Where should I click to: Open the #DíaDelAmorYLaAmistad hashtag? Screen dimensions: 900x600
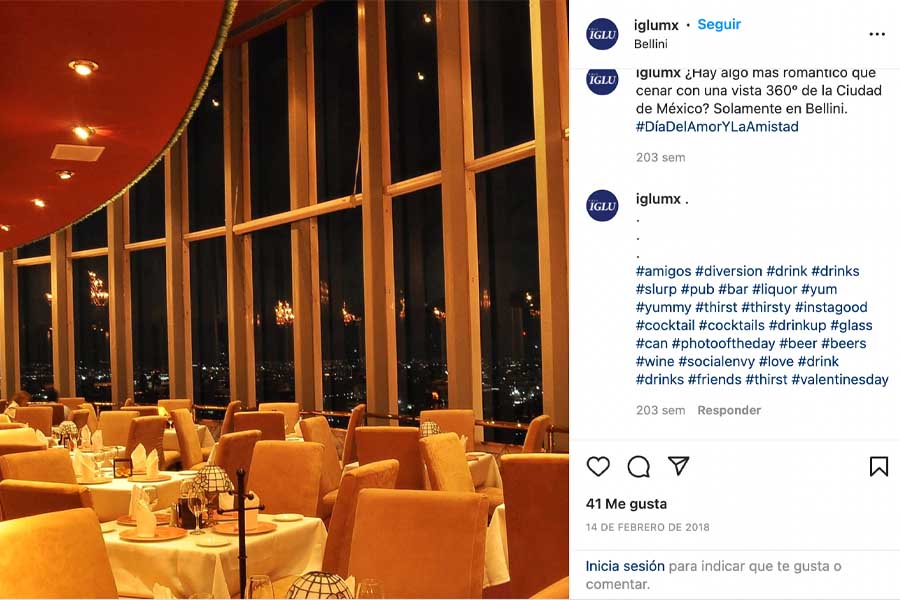[x=717, y=127]
